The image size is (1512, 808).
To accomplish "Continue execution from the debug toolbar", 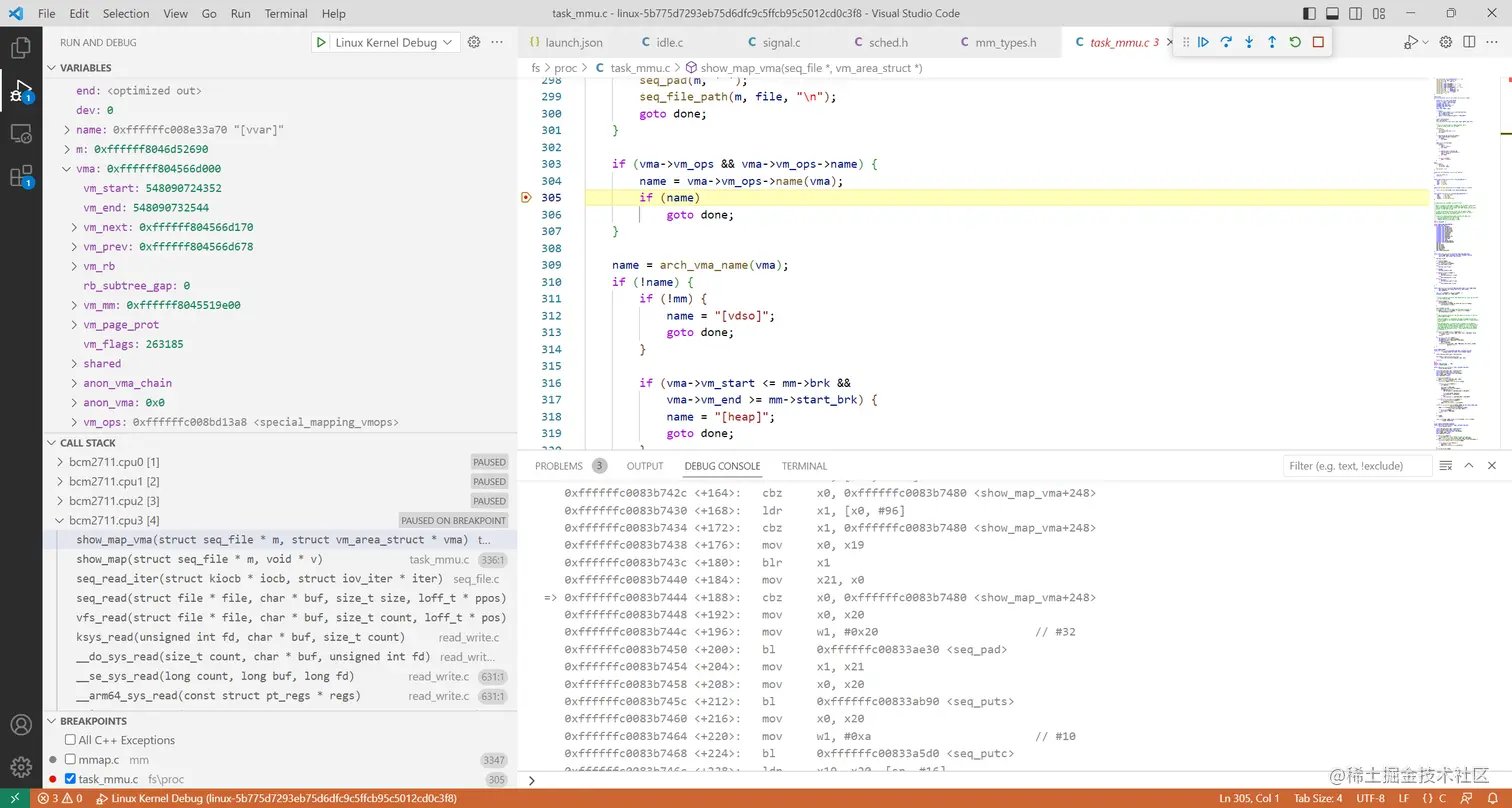I will (x=1203, y=42).
